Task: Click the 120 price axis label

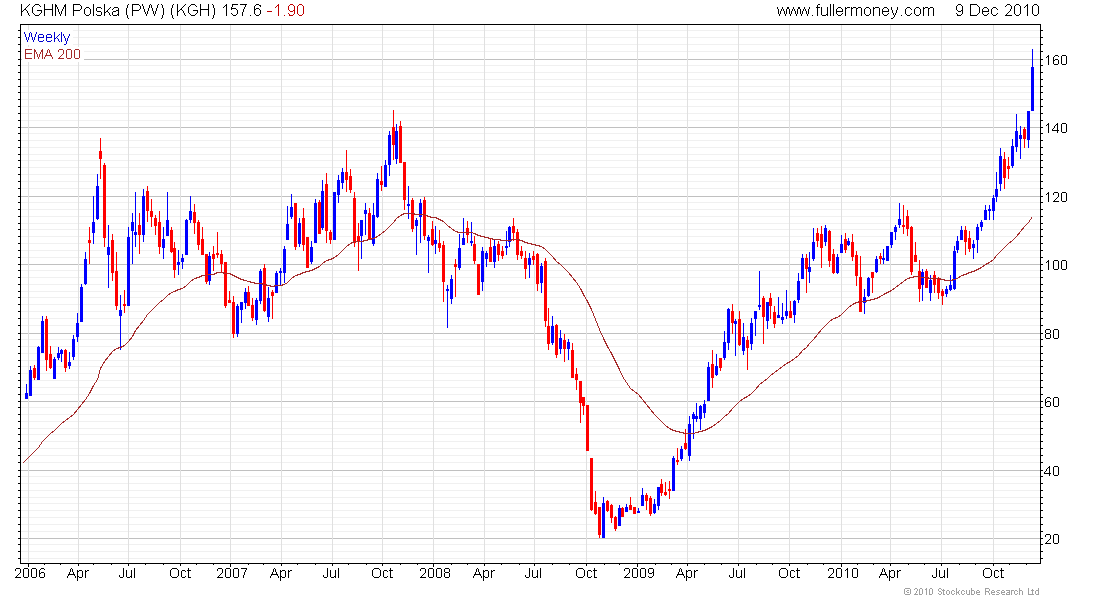Action: pos(1056,197)
